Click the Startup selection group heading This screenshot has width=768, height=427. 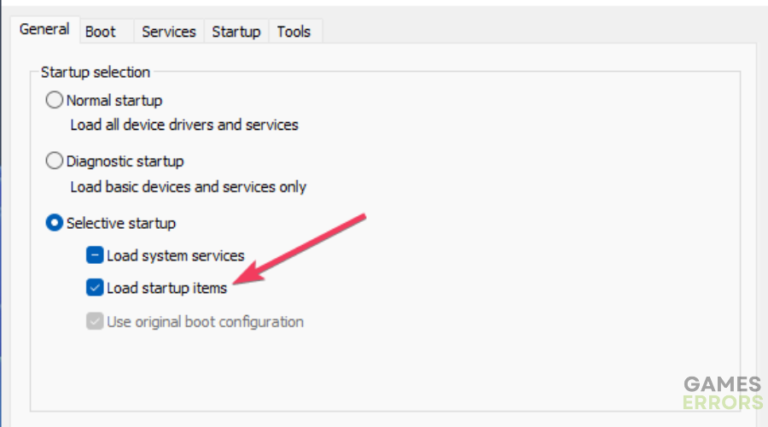(95, 72)
